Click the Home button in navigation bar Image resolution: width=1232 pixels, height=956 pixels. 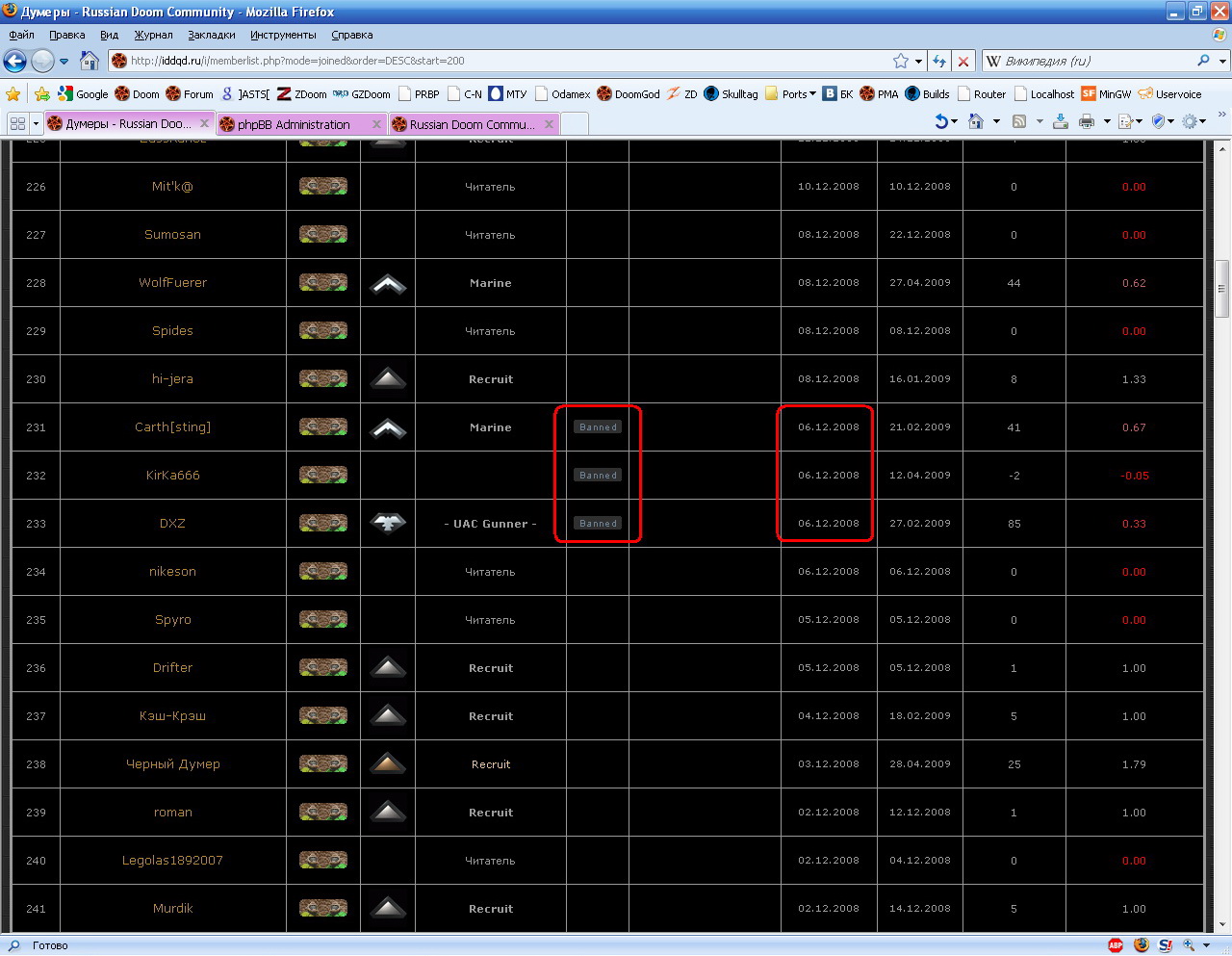90,61
